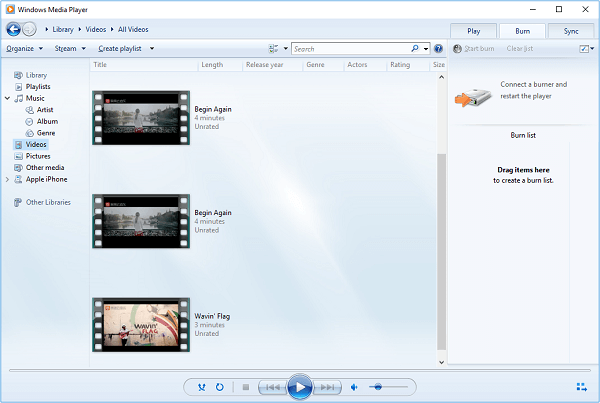Expand the View options dropdown arrow
The height and width of the screenshot is (403, 600).
[x=285, y=49]
